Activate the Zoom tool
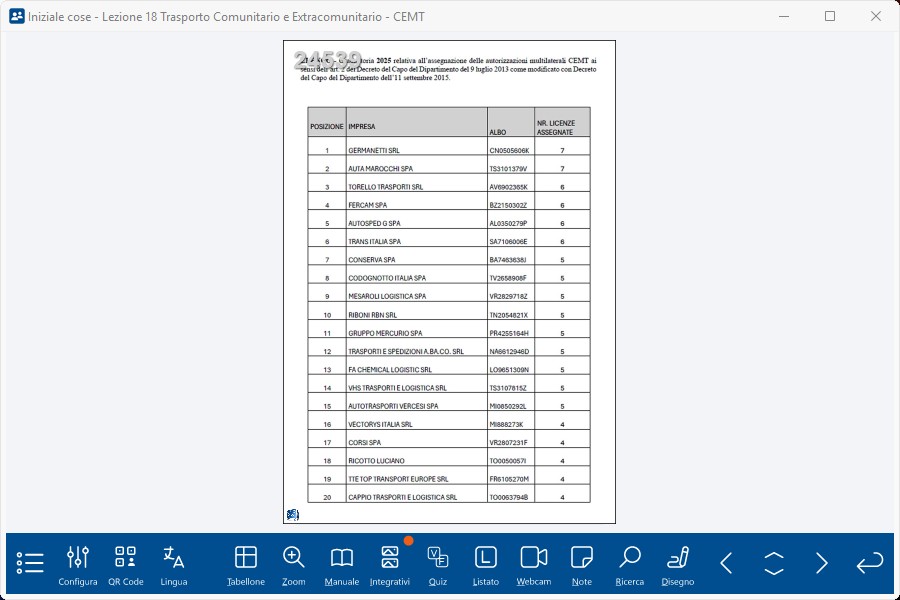 coord(294,565)
